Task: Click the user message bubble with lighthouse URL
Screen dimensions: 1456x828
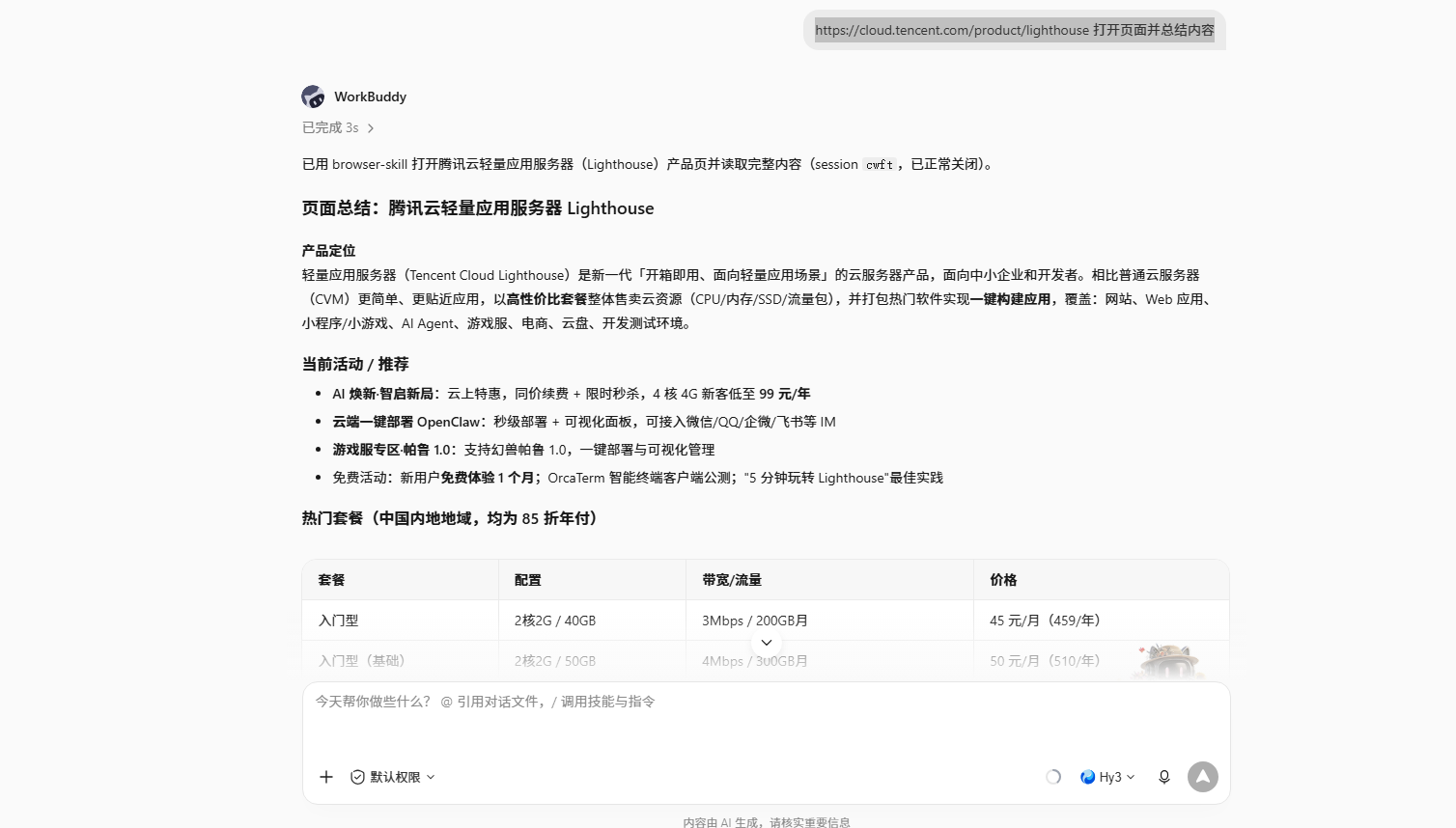Action: coord(1015,30)
